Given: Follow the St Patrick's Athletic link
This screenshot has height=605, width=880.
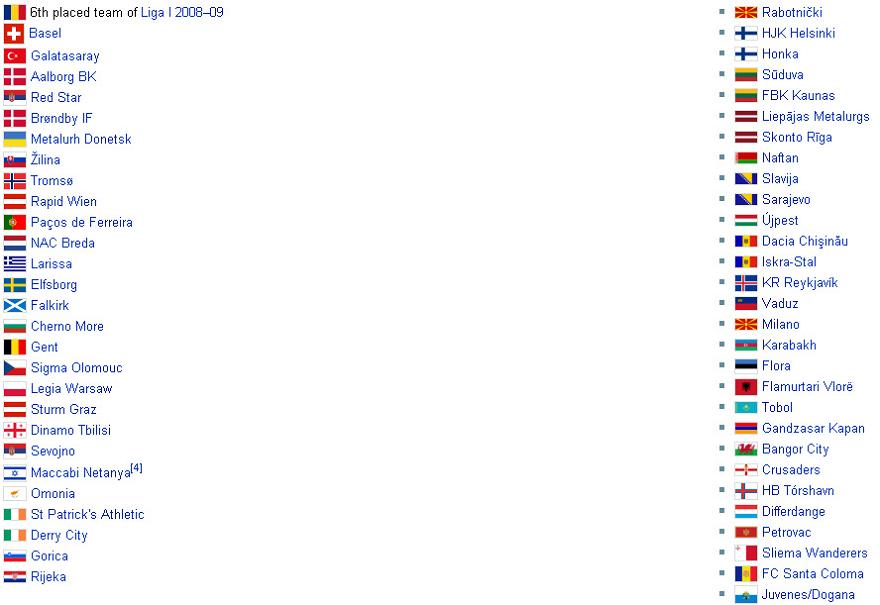Looking at the screenshot, I should point(87,514).
